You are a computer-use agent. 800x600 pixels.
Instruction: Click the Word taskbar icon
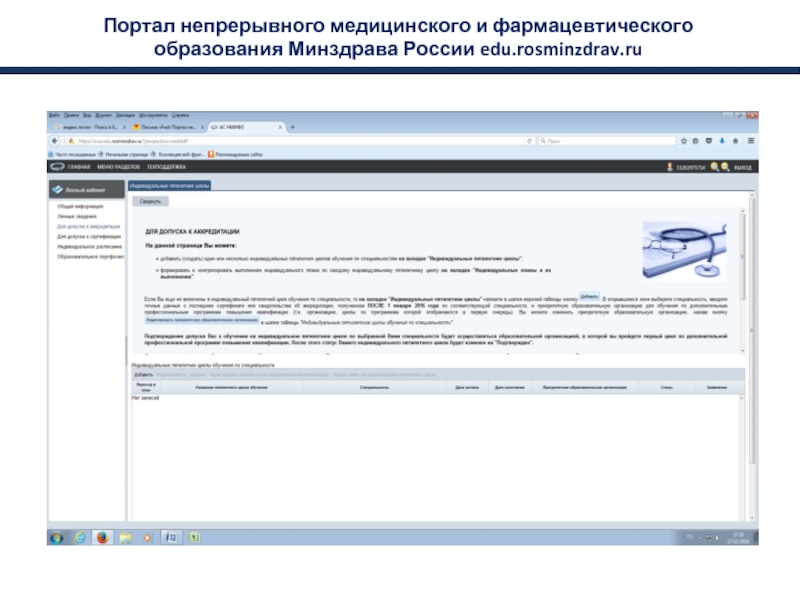[171, 538]
